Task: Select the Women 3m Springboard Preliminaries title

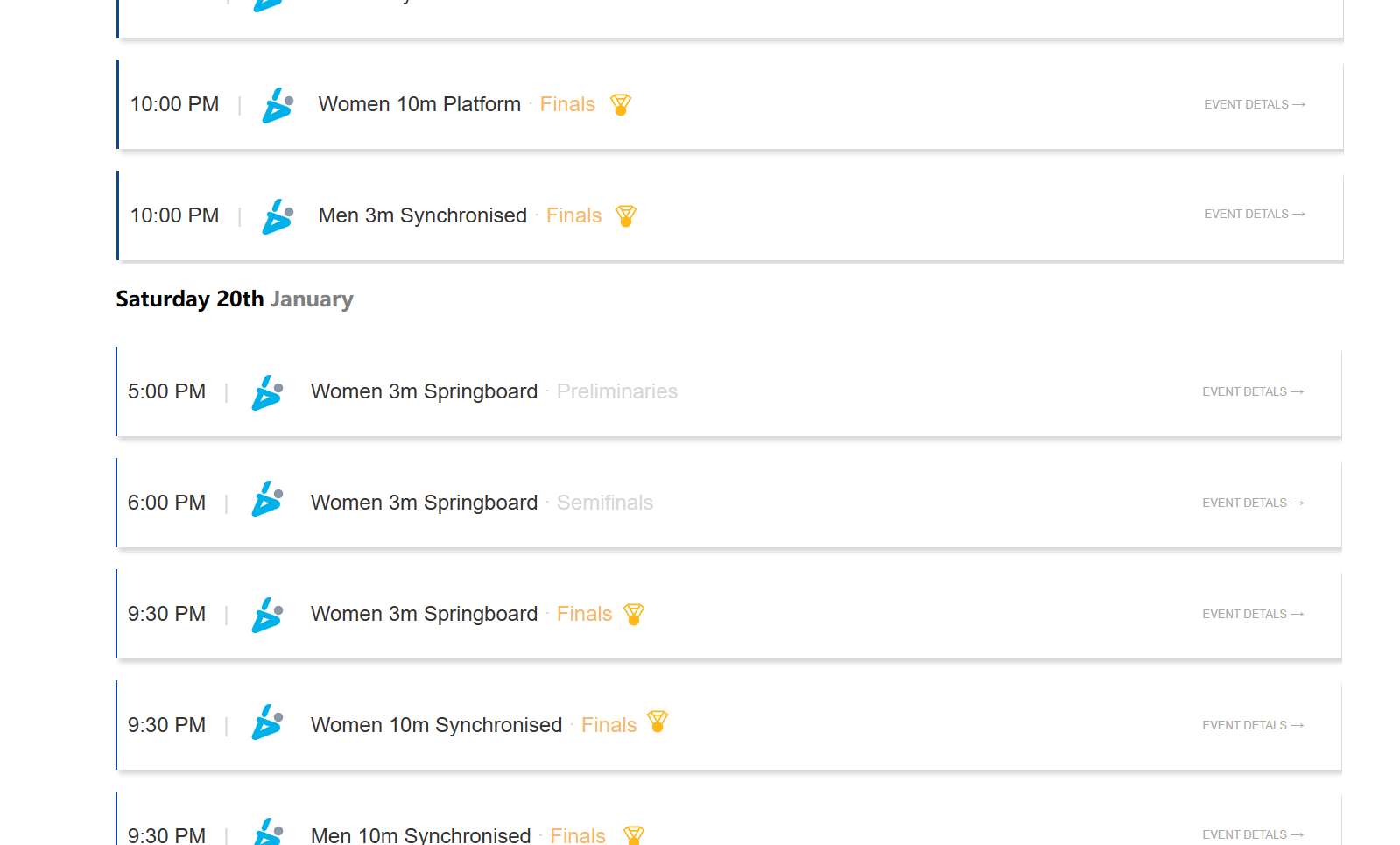Action: (x=424, y=391)
